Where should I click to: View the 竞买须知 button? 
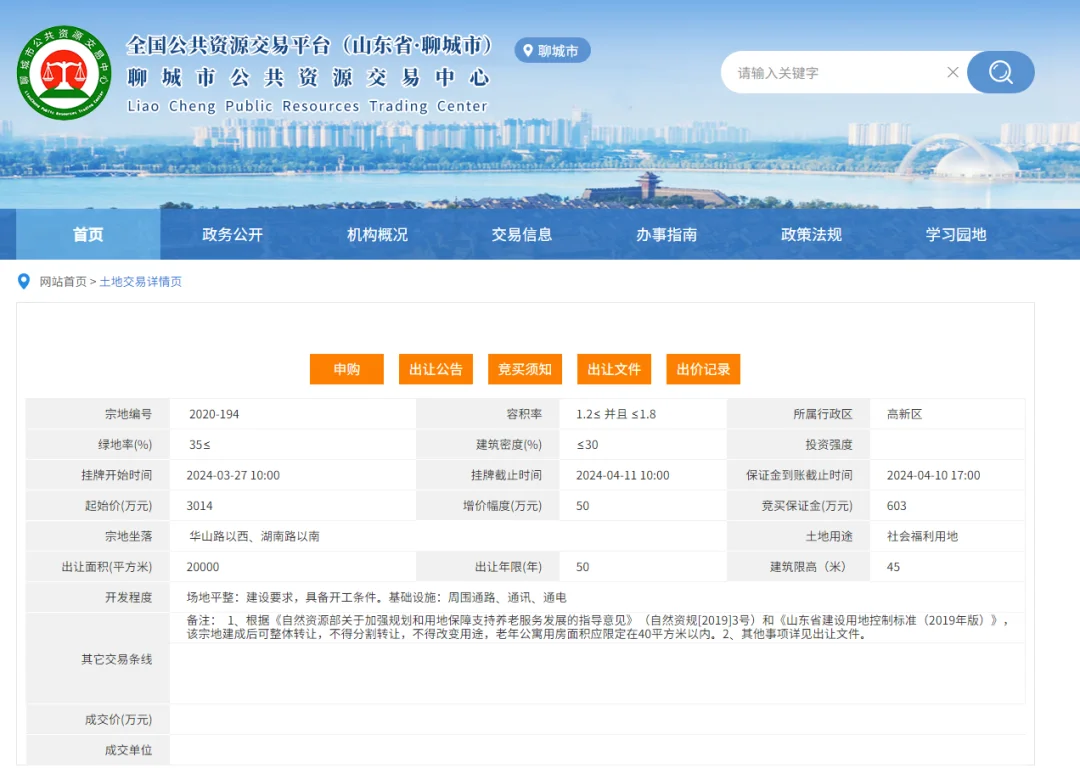(x=525, y=369)
